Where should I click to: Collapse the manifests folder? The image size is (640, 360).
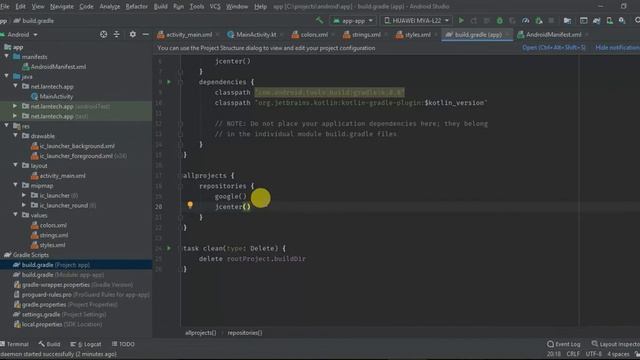[x=7, y=57]
